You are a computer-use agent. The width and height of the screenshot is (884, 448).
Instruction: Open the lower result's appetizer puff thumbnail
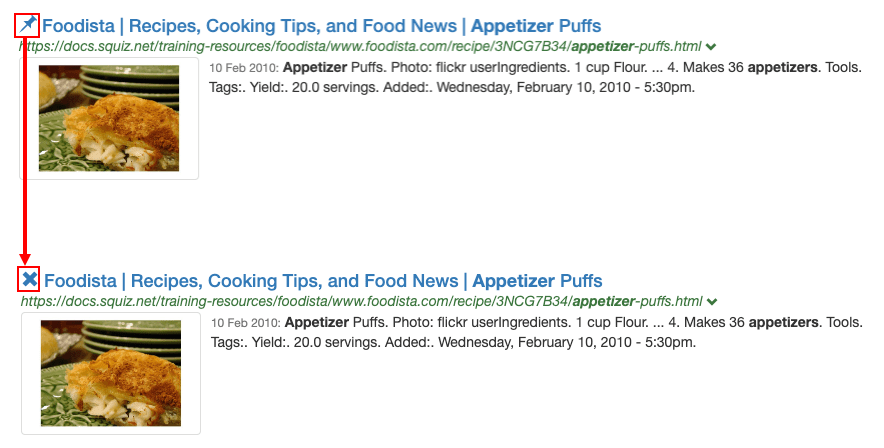tap(111, 374)
